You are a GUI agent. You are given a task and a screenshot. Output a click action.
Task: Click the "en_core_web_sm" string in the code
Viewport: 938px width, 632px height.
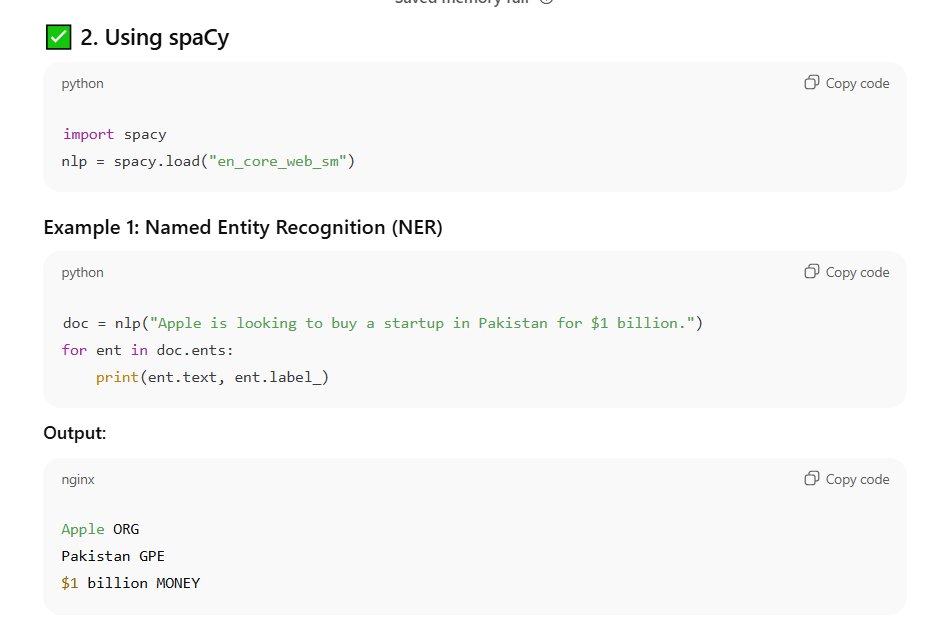tap(276, 161)
